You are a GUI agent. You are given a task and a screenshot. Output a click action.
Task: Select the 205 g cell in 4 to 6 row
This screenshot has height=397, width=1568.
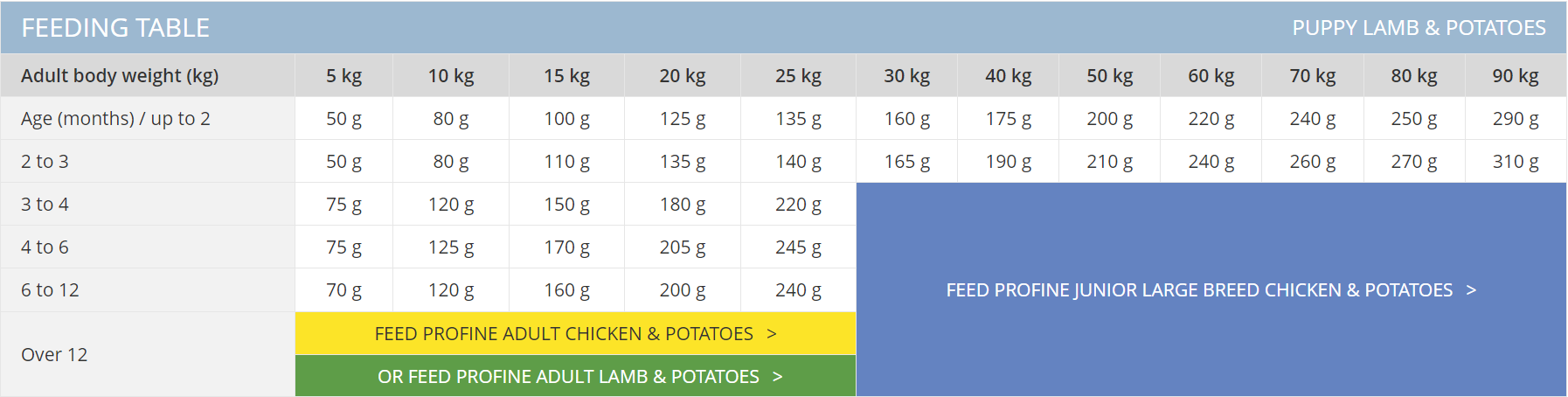pyautogui.click(x=683, y=247)
